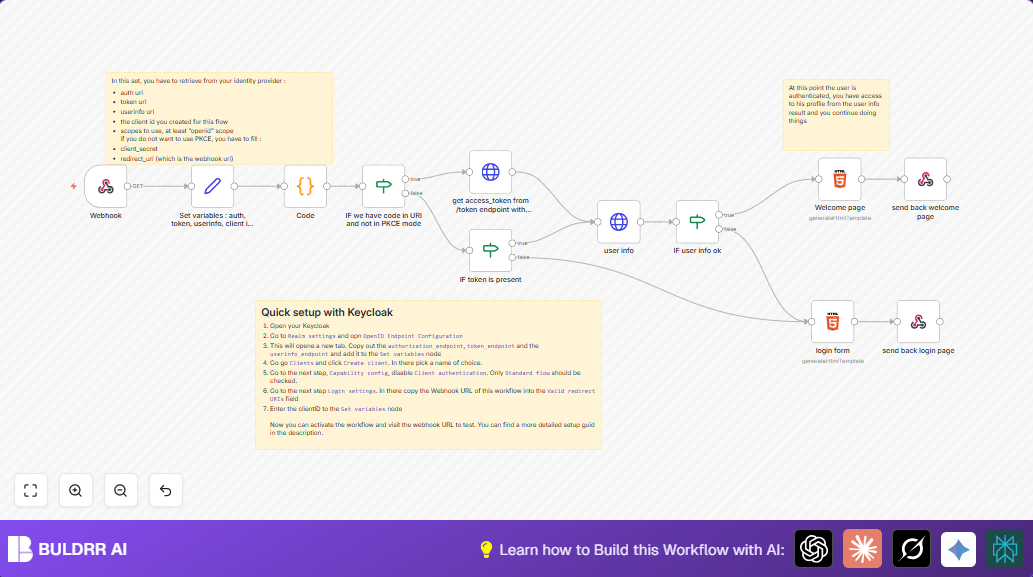The image size is (1033, 577).
Task: Click the red lightning trigger icon beside Webhook
Action: click(74, 186)
